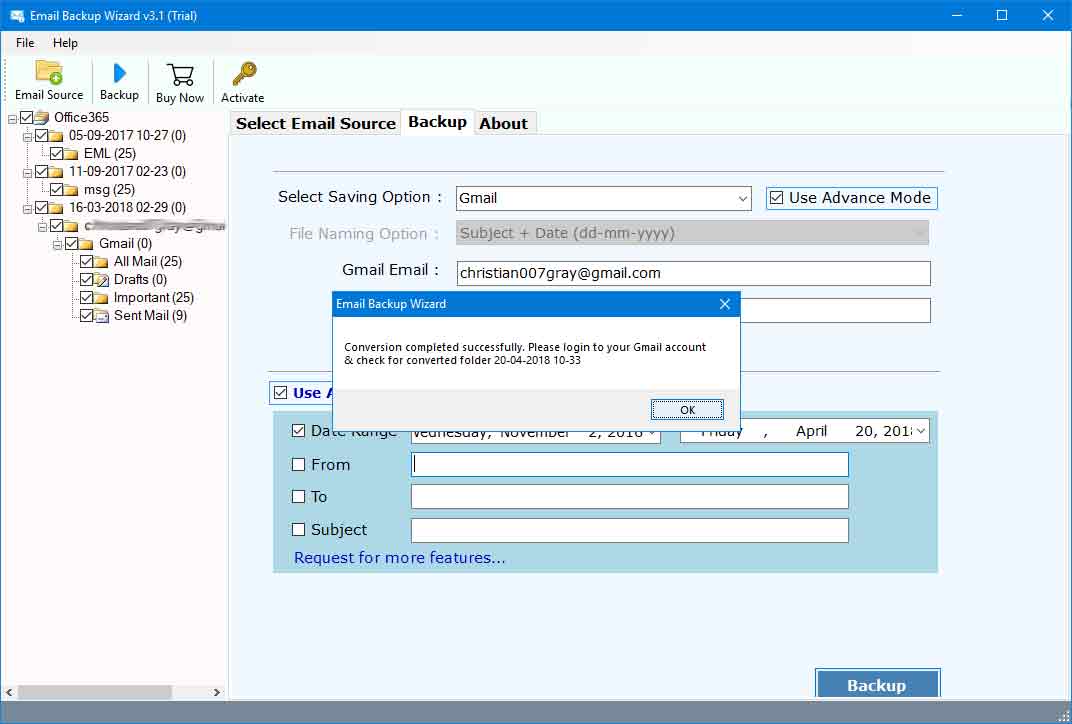Collapse the Gmail (0) tree node
1072x724 pixels.
[x=57, y=245]
